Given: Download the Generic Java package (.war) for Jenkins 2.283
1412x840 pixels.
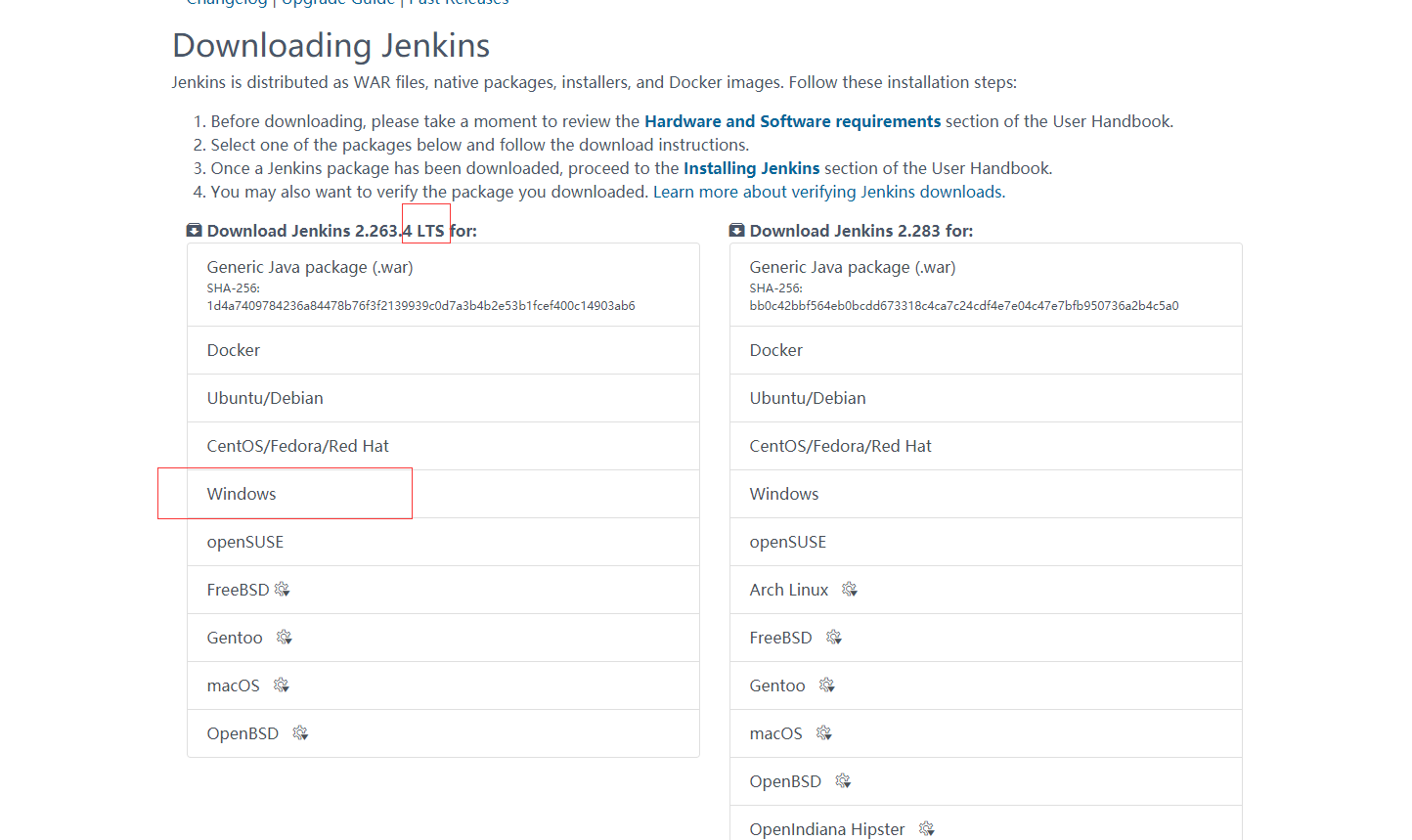Looking at the screenshot, I should pos(986,285).
